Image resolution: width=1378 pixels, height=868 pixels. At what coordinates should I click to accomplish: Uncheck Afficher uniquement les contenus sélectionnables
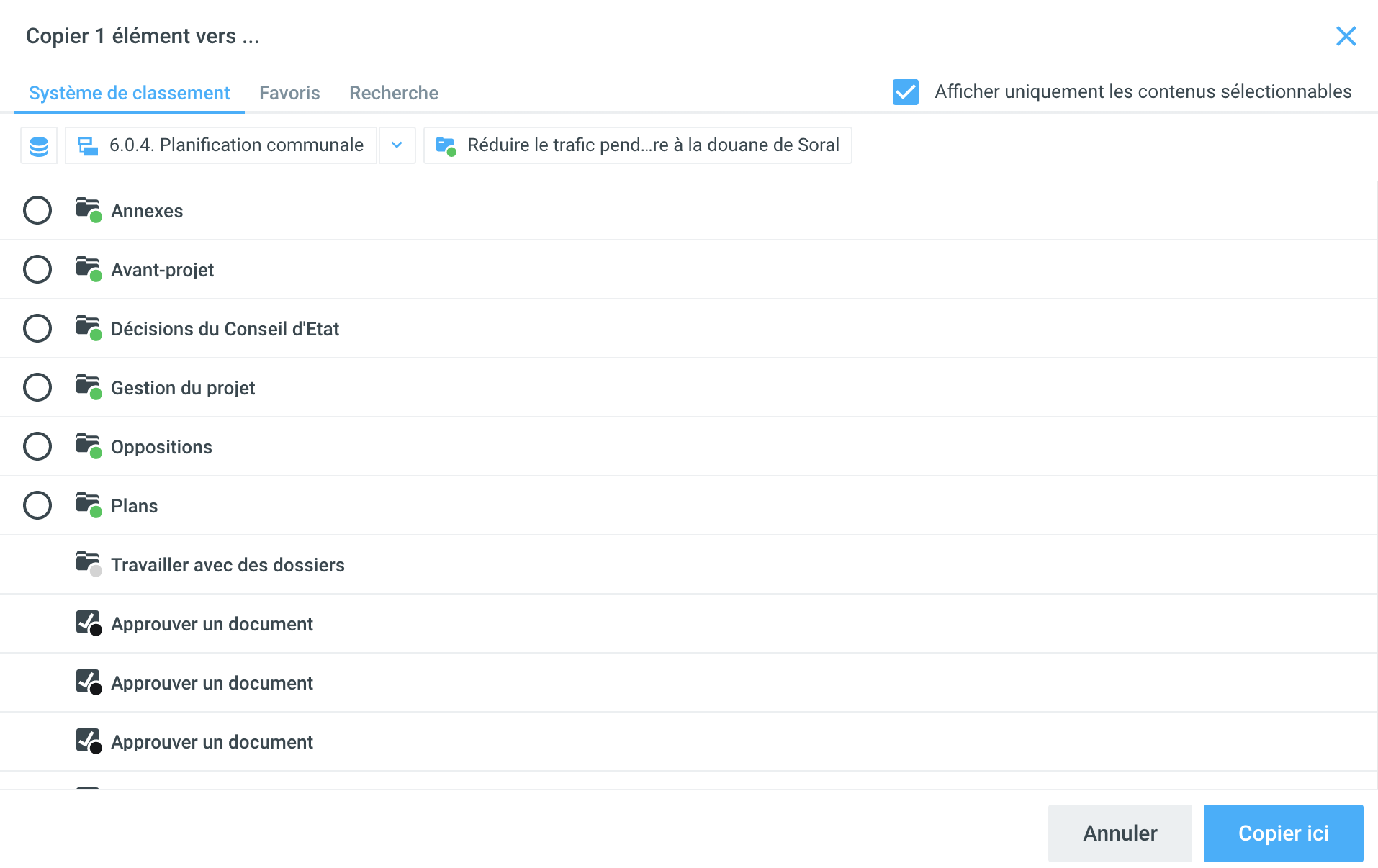click(x=905, y=92)
